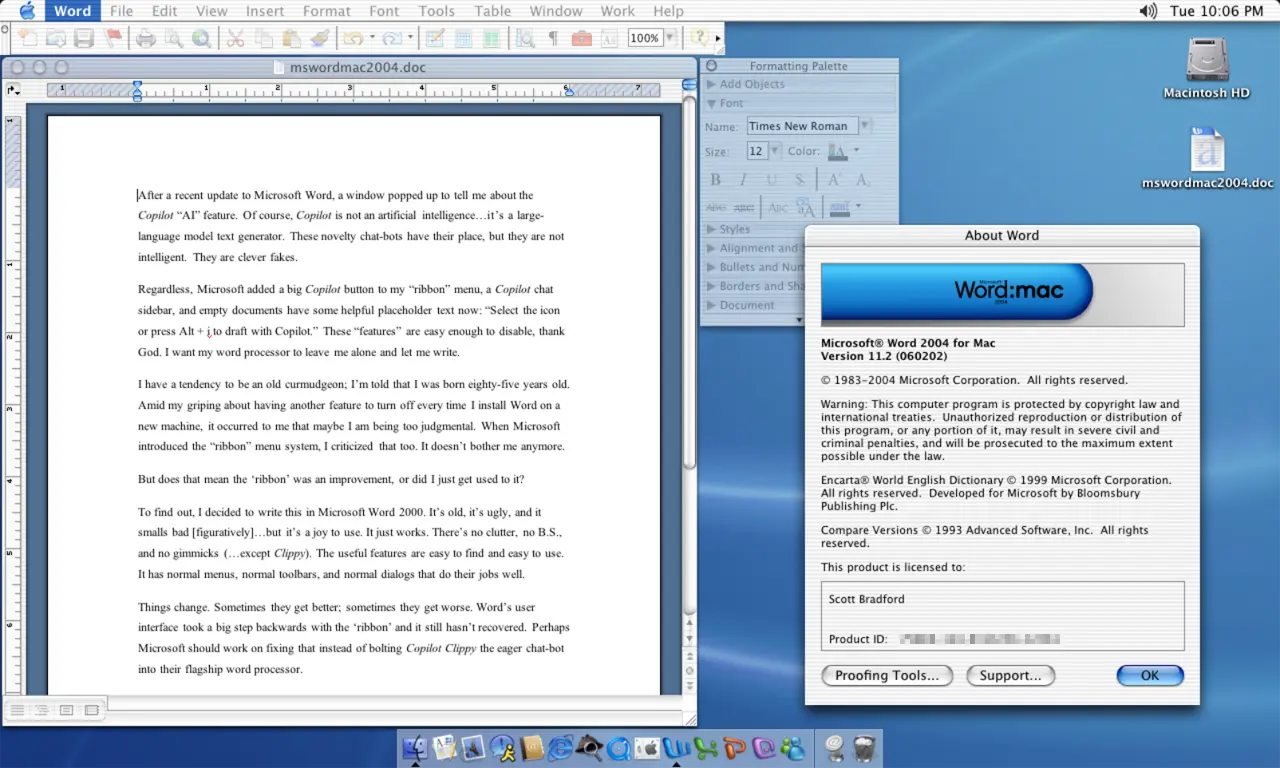1280x768 pixels.
Task: Click the font Size input field
Action: pyautogui.click(x=756, y=152)
